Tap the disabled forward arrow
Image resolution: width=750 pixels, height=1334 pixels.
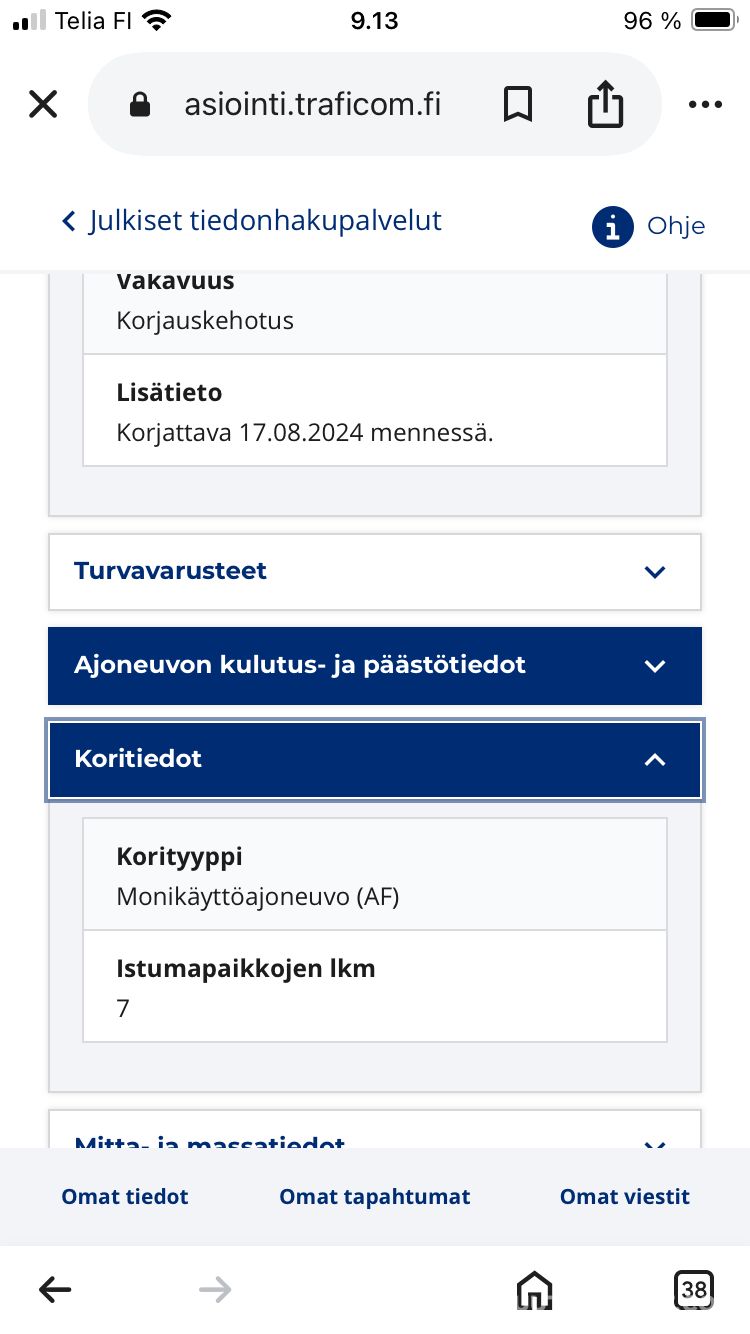click(x=215, y=1290)
